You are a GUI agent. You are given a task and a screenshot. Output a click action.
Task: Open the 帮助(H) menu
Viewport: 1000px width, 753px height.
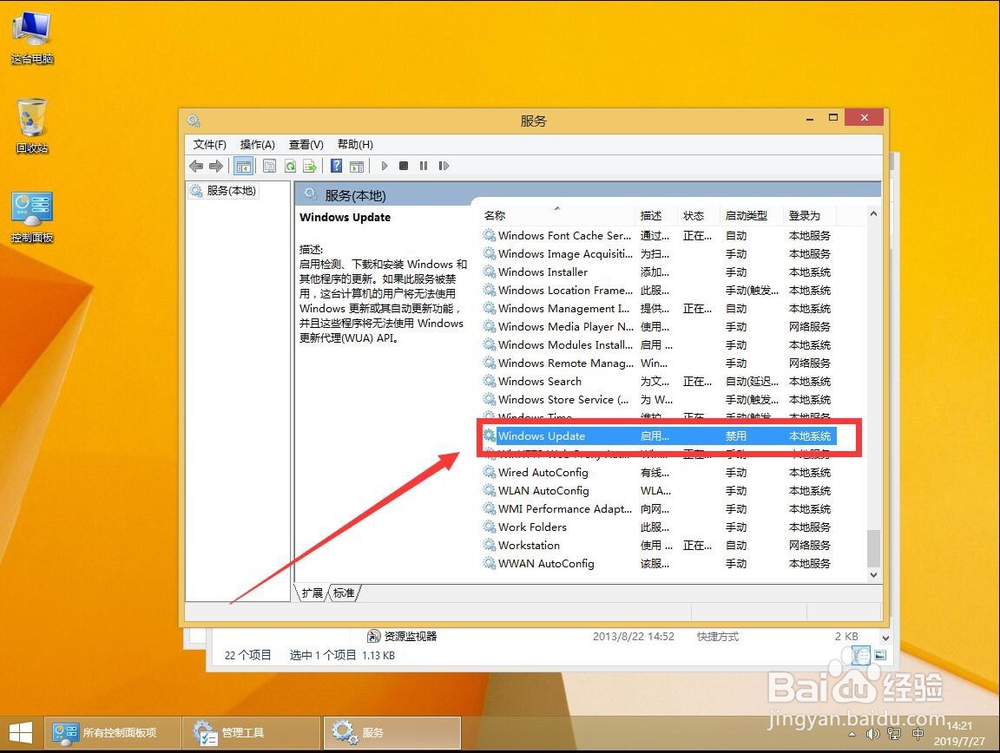[x=355, y=145]
